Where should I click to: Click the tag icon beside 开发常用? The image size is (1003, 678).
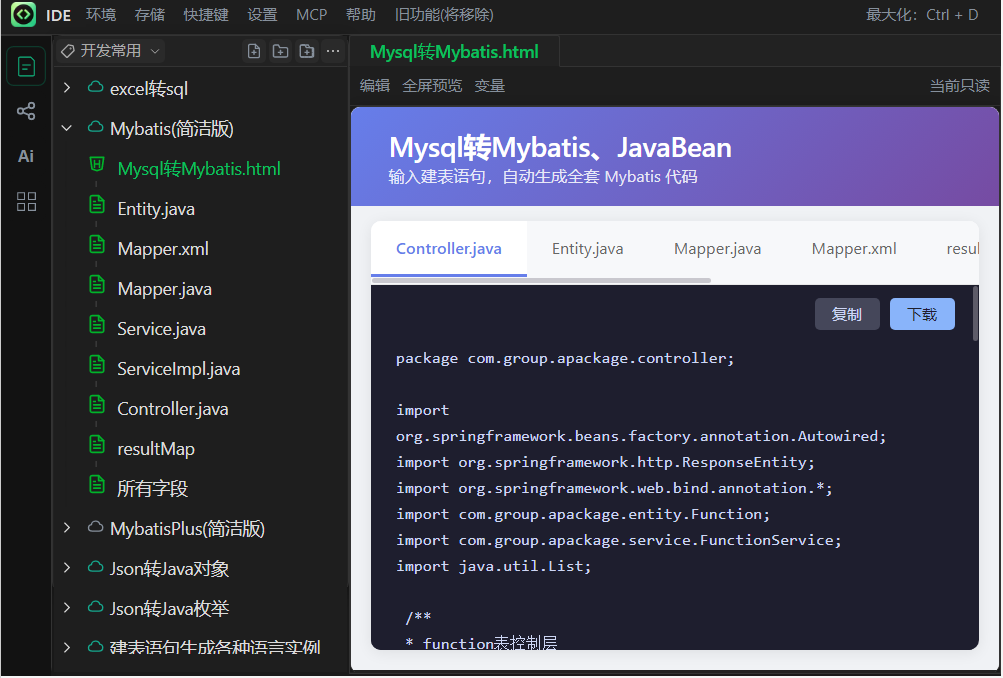68,51
